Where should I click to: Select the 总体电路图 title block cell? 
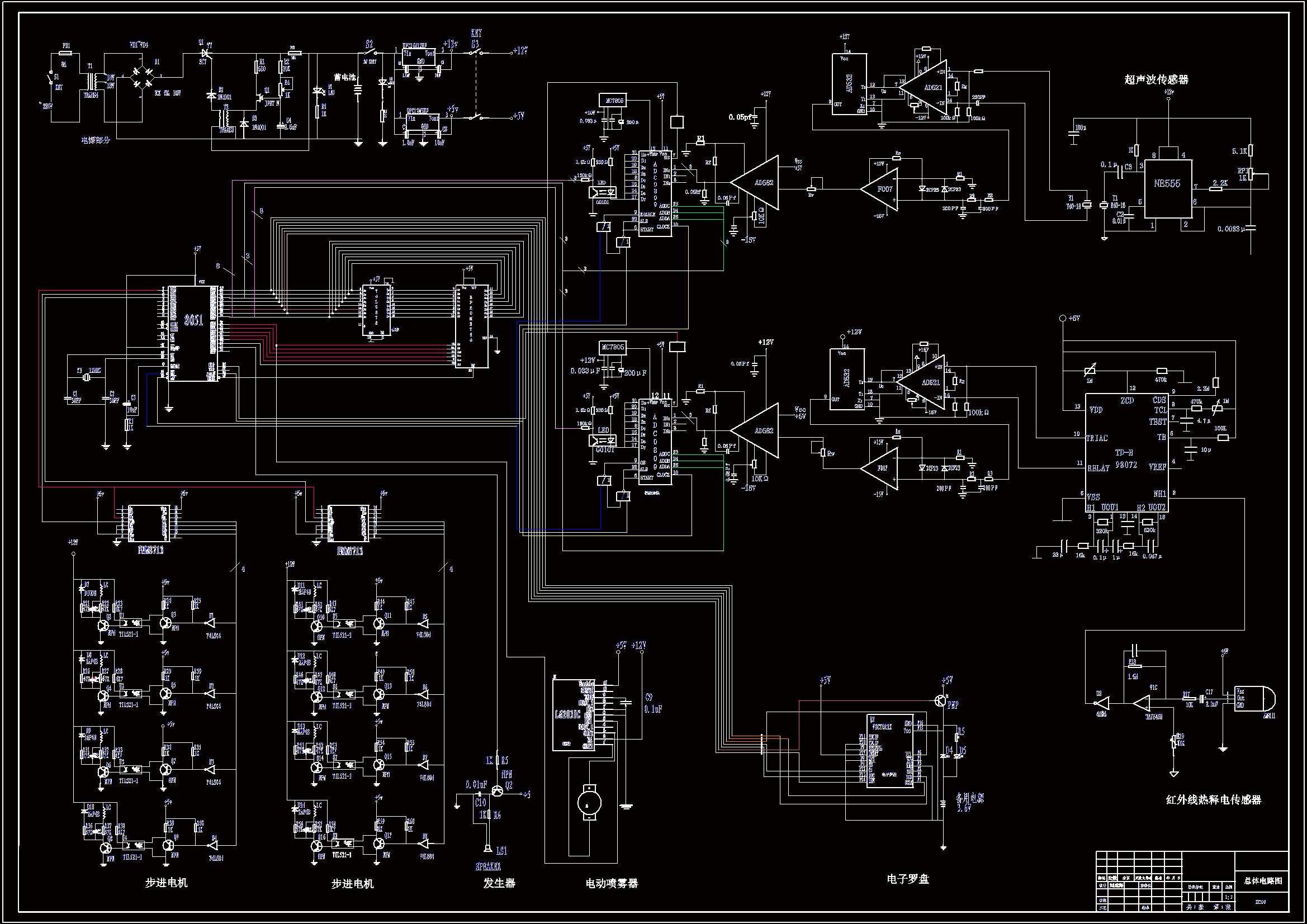[x=1262, y=881]
